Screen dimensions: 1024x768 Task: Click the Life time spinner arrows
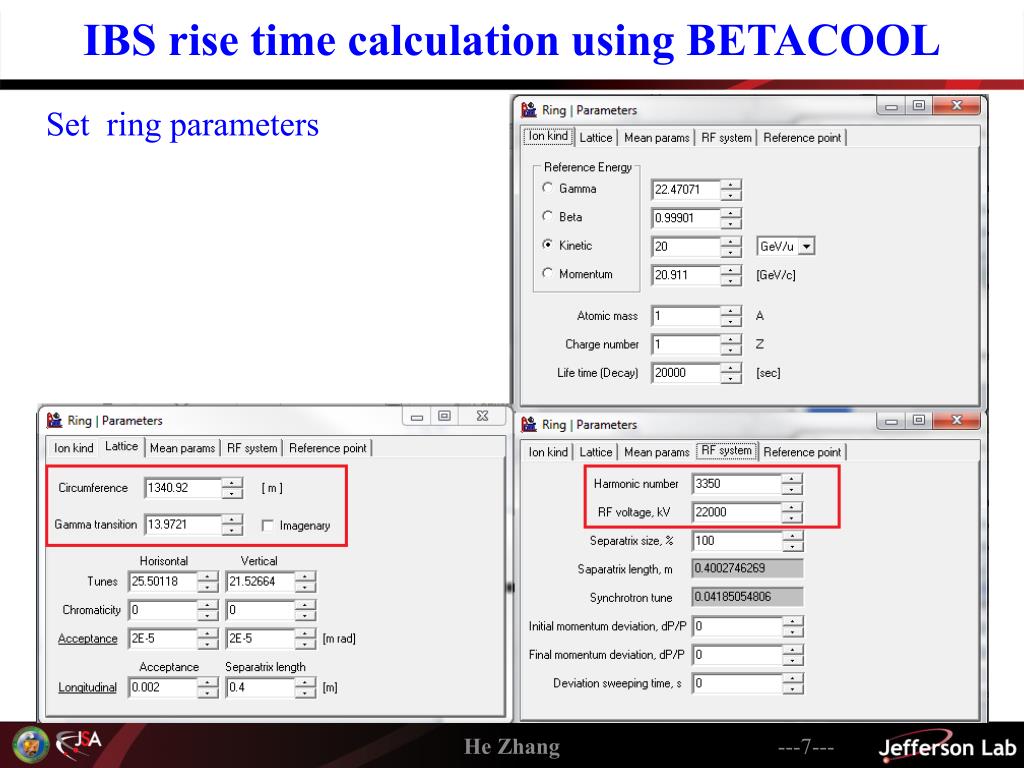click(731, 373)
